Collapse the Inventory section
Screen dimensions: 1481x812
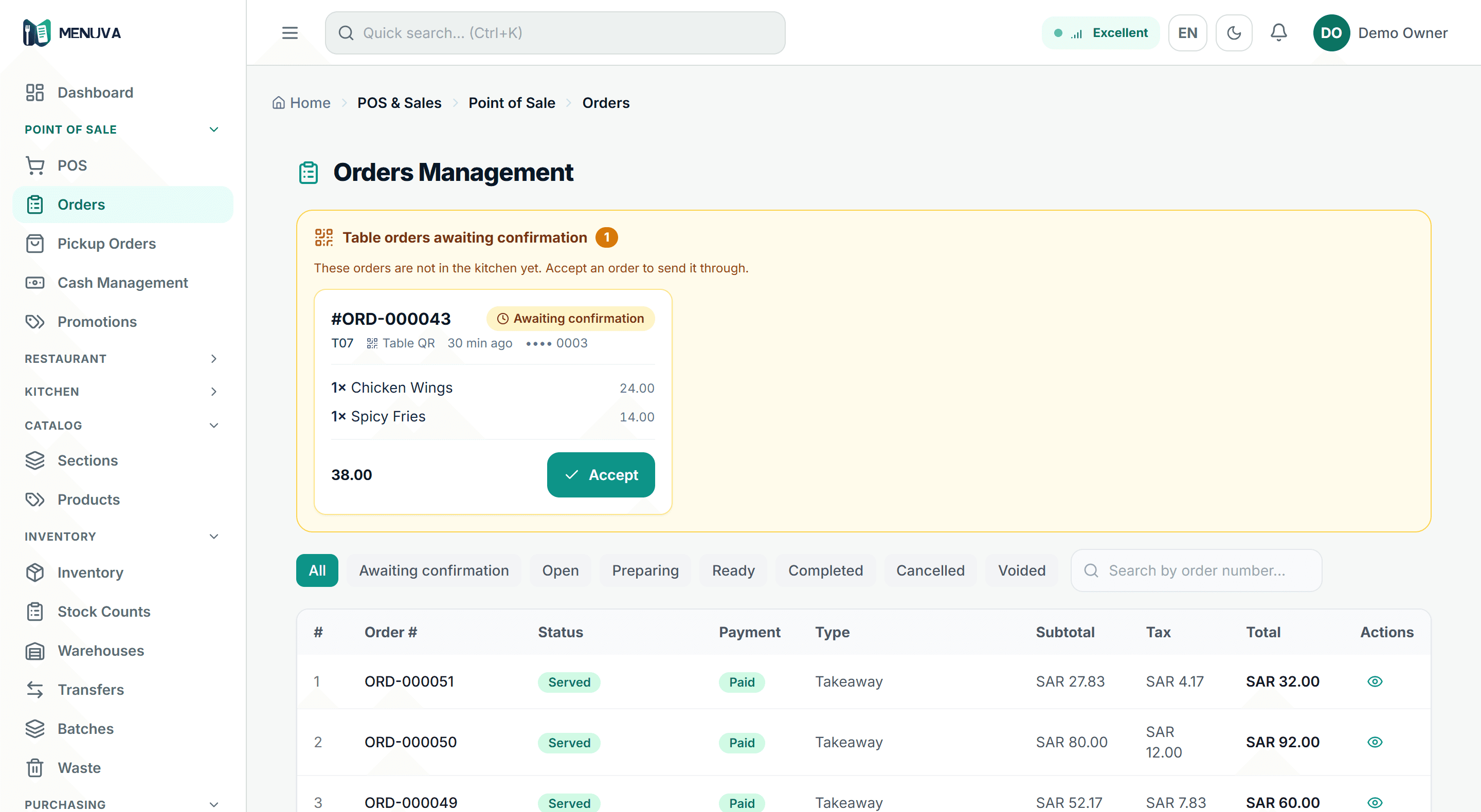(122, 536)
